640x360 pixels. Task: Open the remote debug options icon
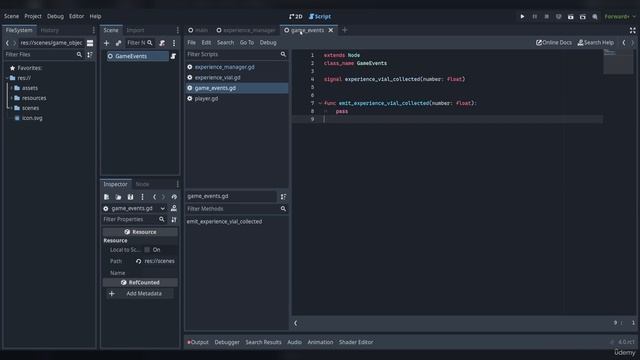pyautogui.click(x=558, y=17)
